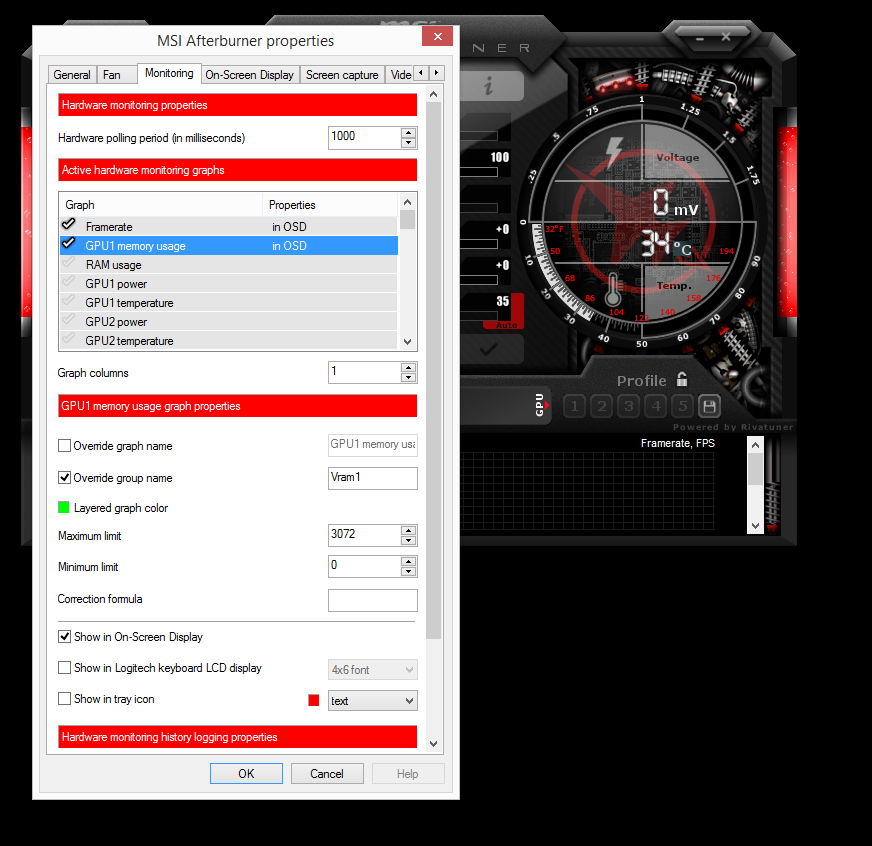
Task: Select the Monitoring tab
Action: [x=169, y=73]
